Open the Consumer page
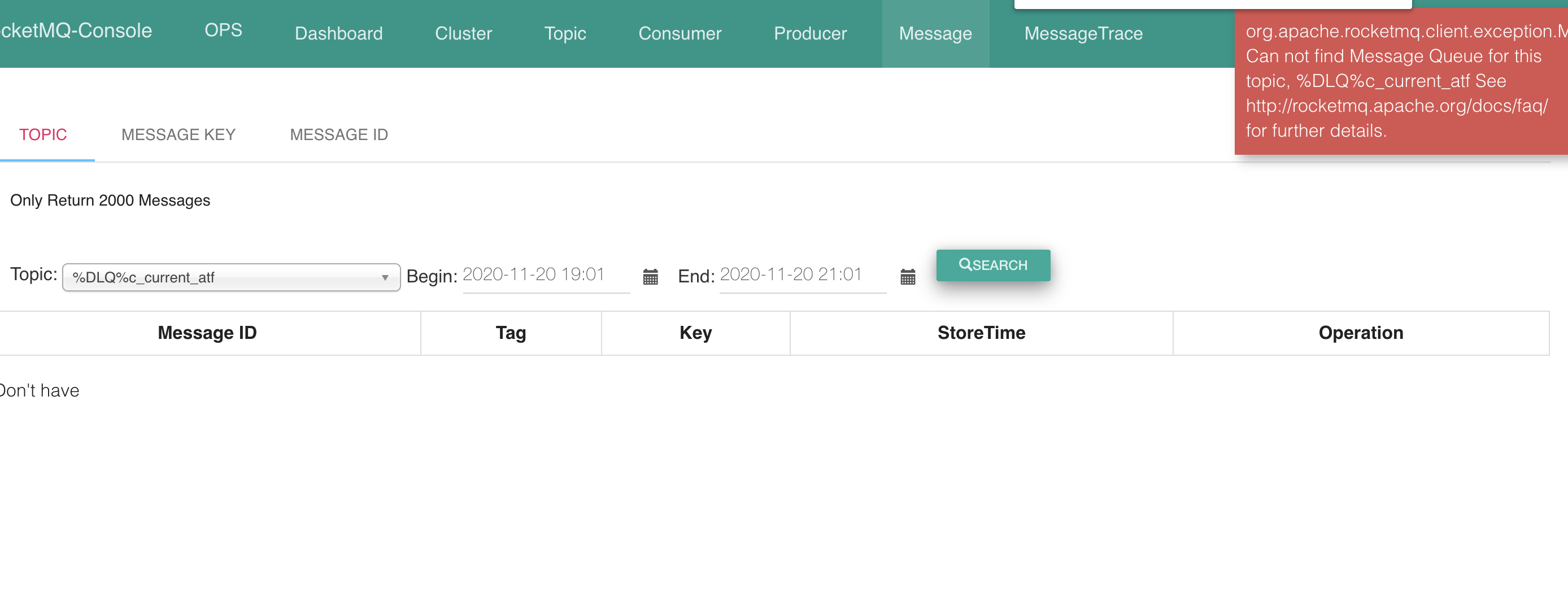Image resolution: width=1568 pixels, height=610 pixels. [680, 33]
